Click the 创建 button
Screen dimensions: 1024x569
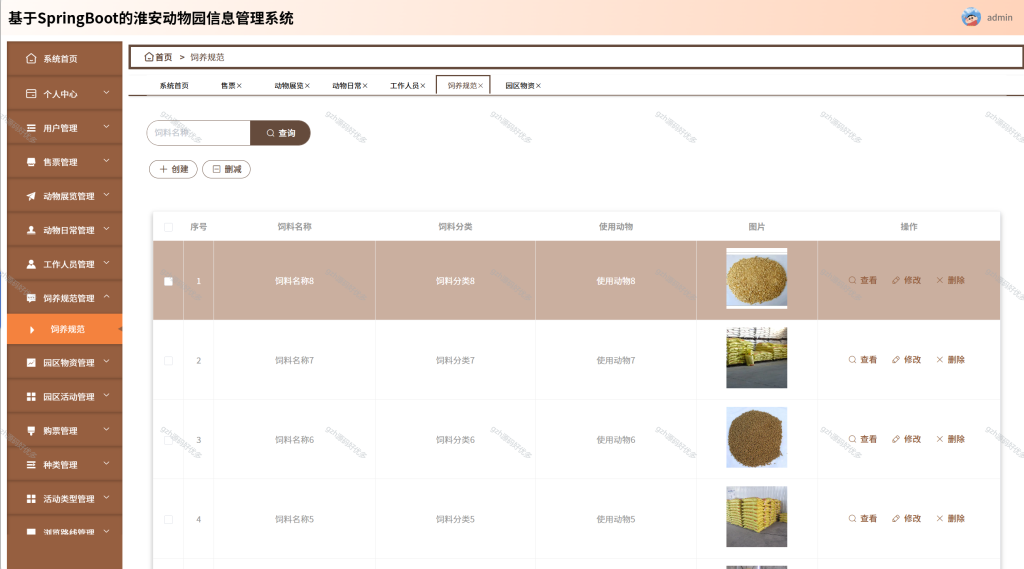coord(173,169)
